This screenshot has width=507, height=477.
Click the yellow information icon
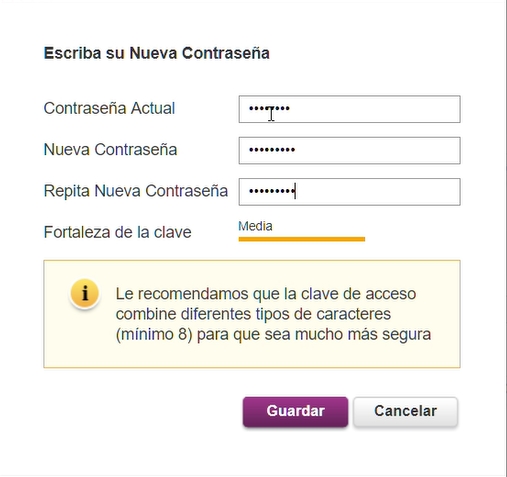[85, 293]
